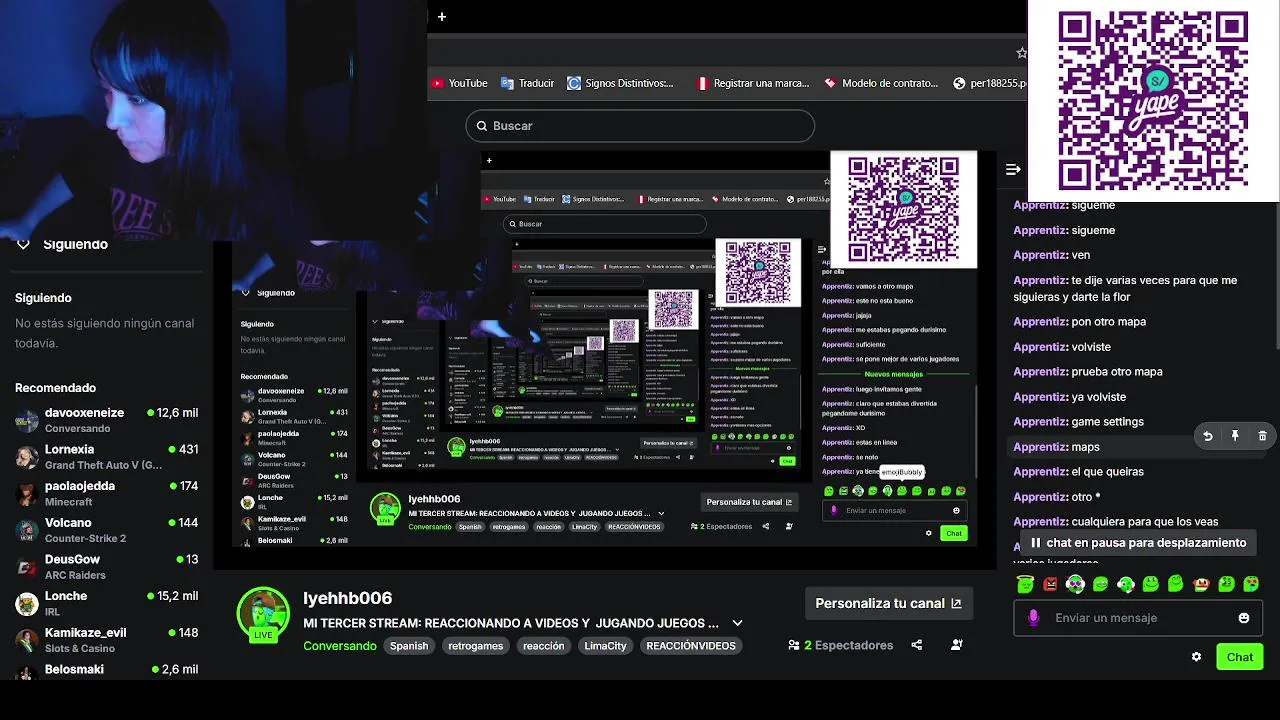Click the green Chat send button

[1239, 657]
